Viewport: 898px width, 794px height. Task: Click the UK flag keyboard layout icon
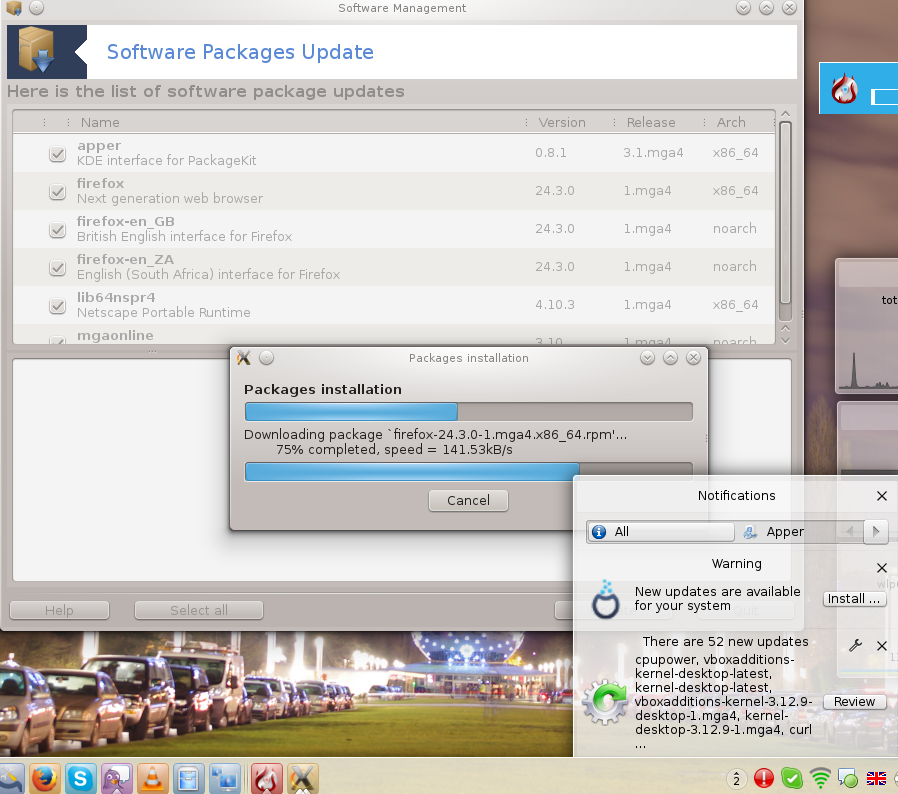coord(876,779)
